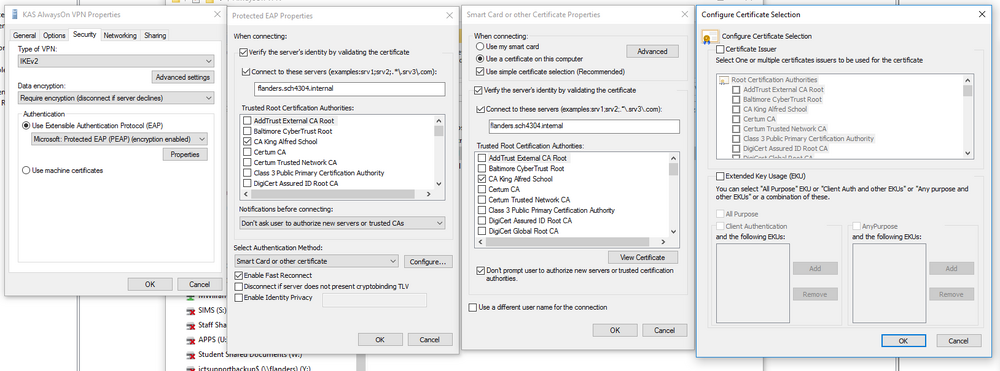Select the Use Extensible Authentication Protocol radio
This screenshot has height=371, width=1000.
tap(26, 126)
